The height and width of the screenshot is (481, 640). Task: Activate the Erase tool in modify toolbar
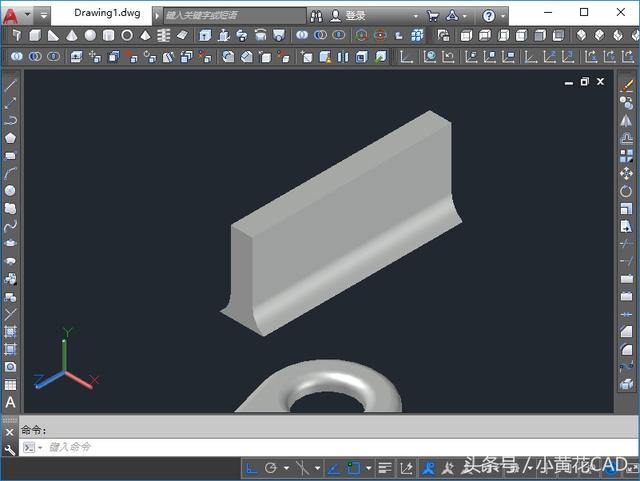[627, 85]
